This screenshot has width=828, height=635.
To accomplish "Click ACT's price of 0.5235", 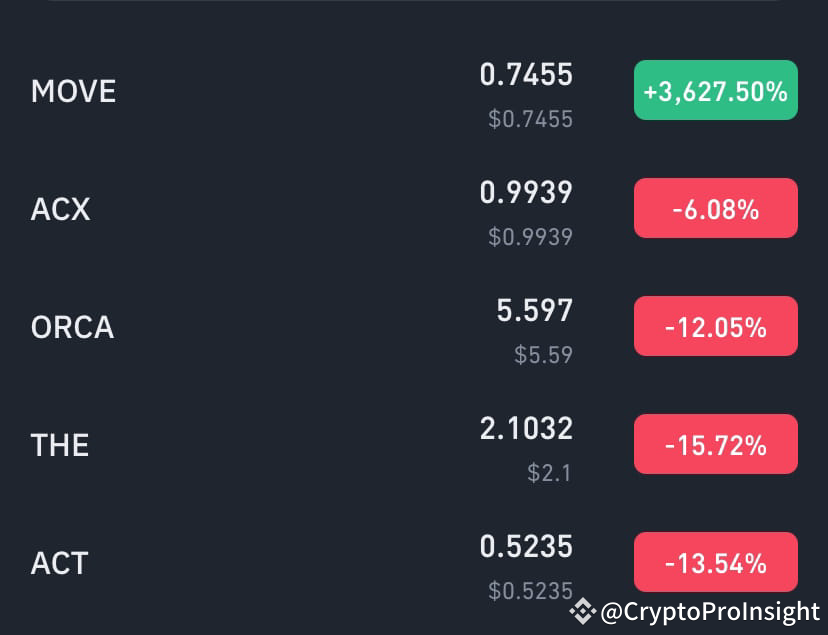I will point(526,547).
